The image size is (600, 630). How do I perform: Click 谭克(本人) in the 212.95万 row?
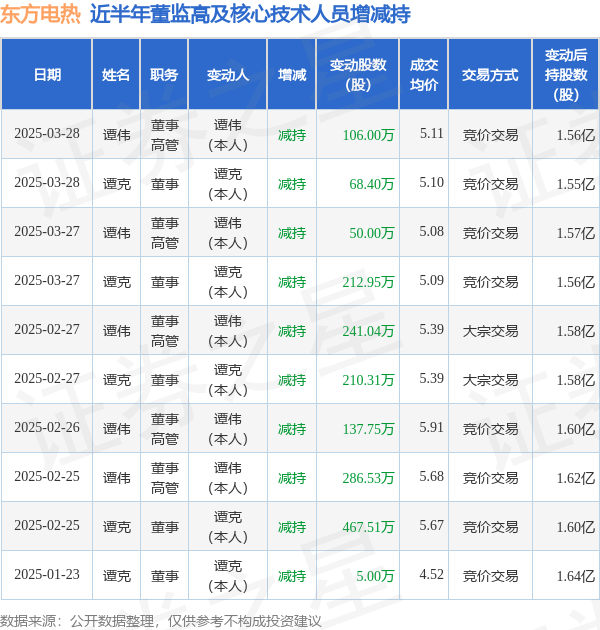pos(228,282)
